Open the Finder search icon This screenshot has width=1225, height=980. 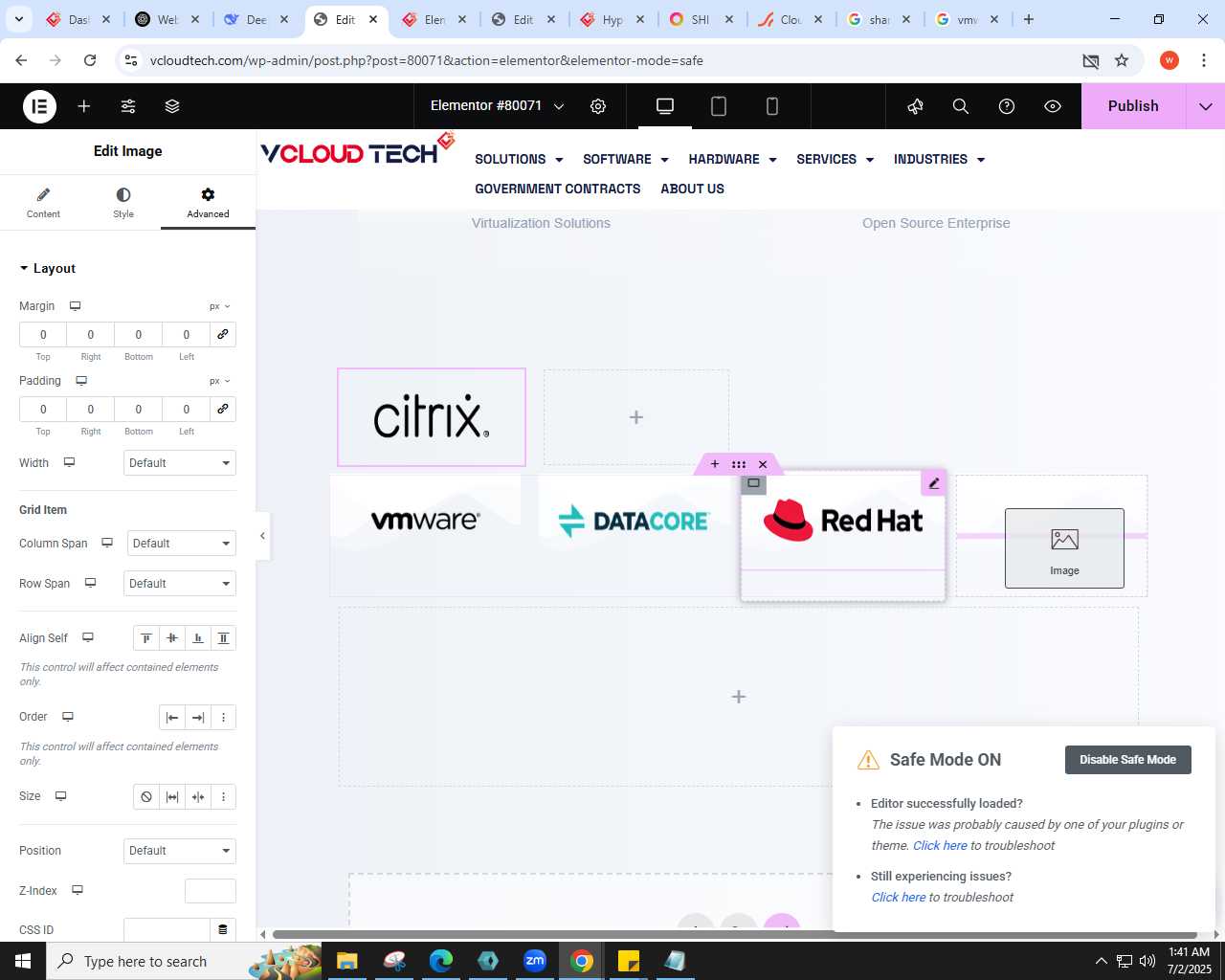coord(961,106)
